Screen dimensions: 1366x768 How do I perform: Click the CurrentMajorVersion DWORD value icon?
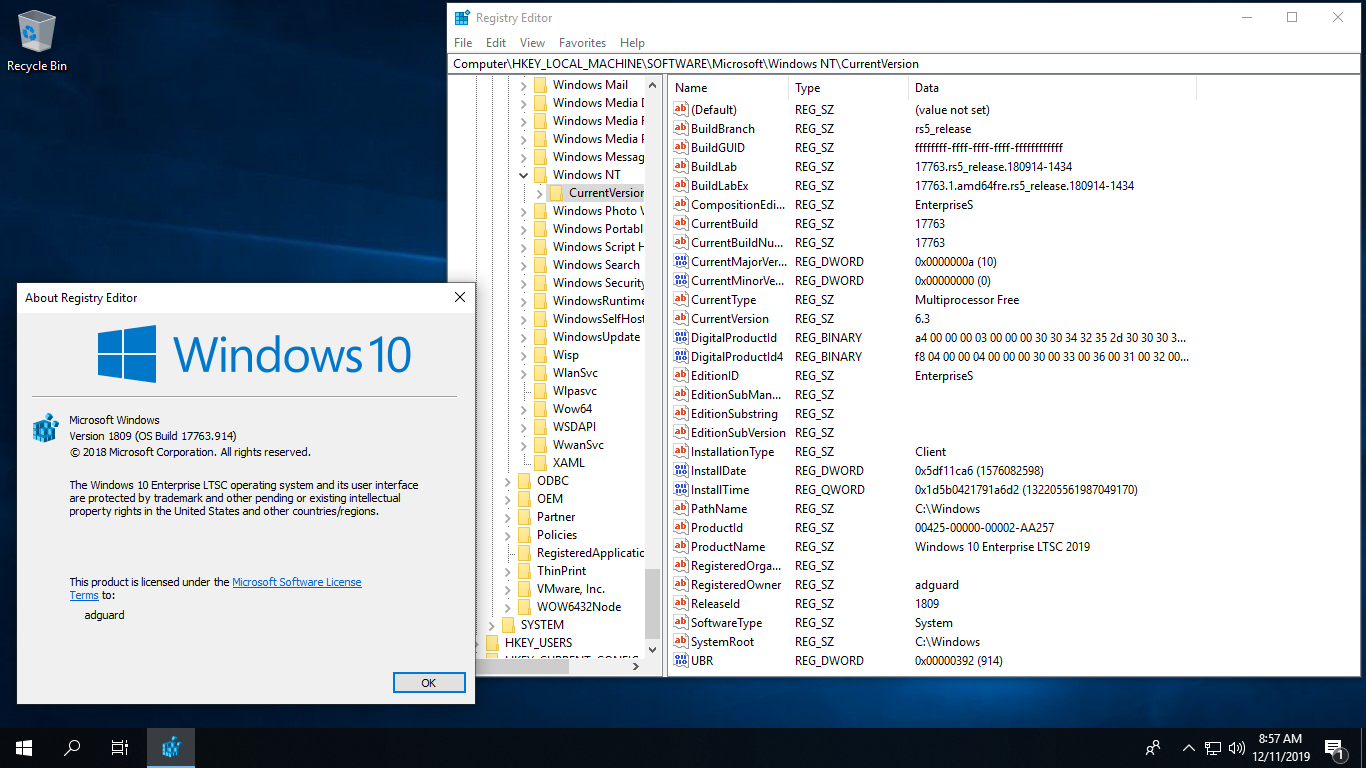(x=681, y=262)
